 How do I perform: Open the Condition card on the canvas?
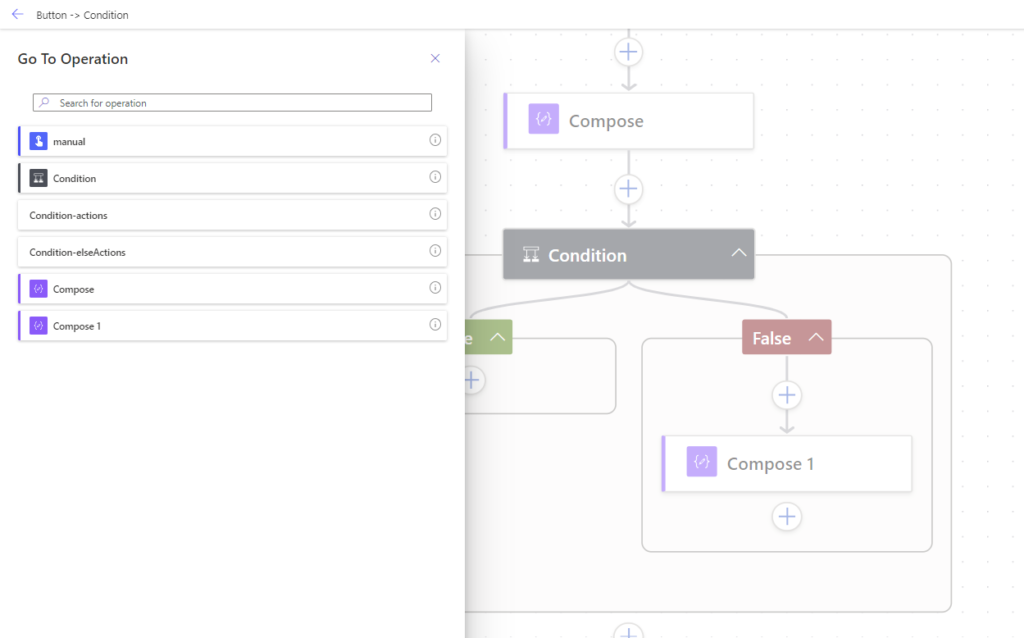(628, 254)
